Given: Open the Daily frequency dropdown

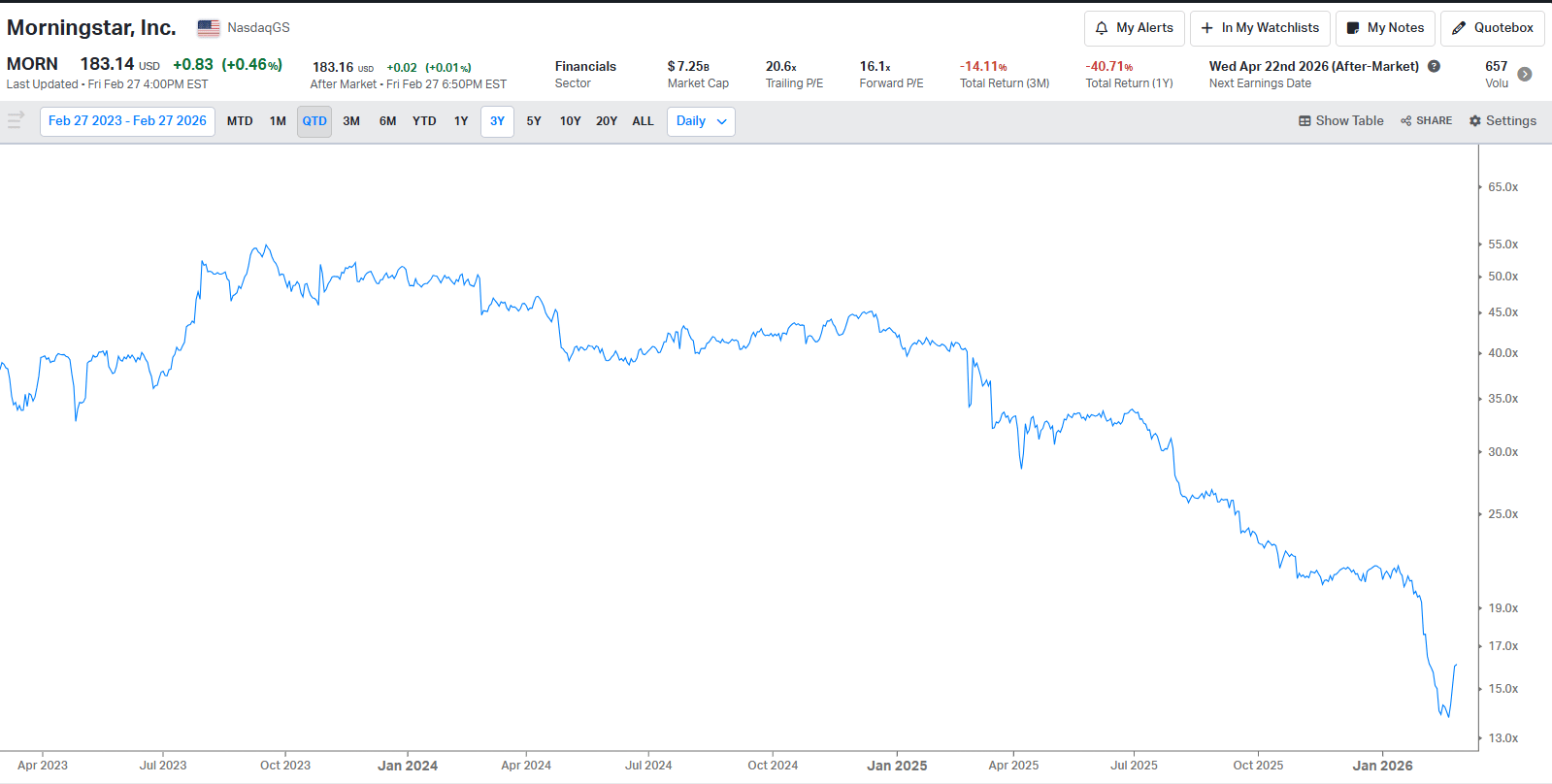Looking at the screenshot, I should tap(701, 121).
